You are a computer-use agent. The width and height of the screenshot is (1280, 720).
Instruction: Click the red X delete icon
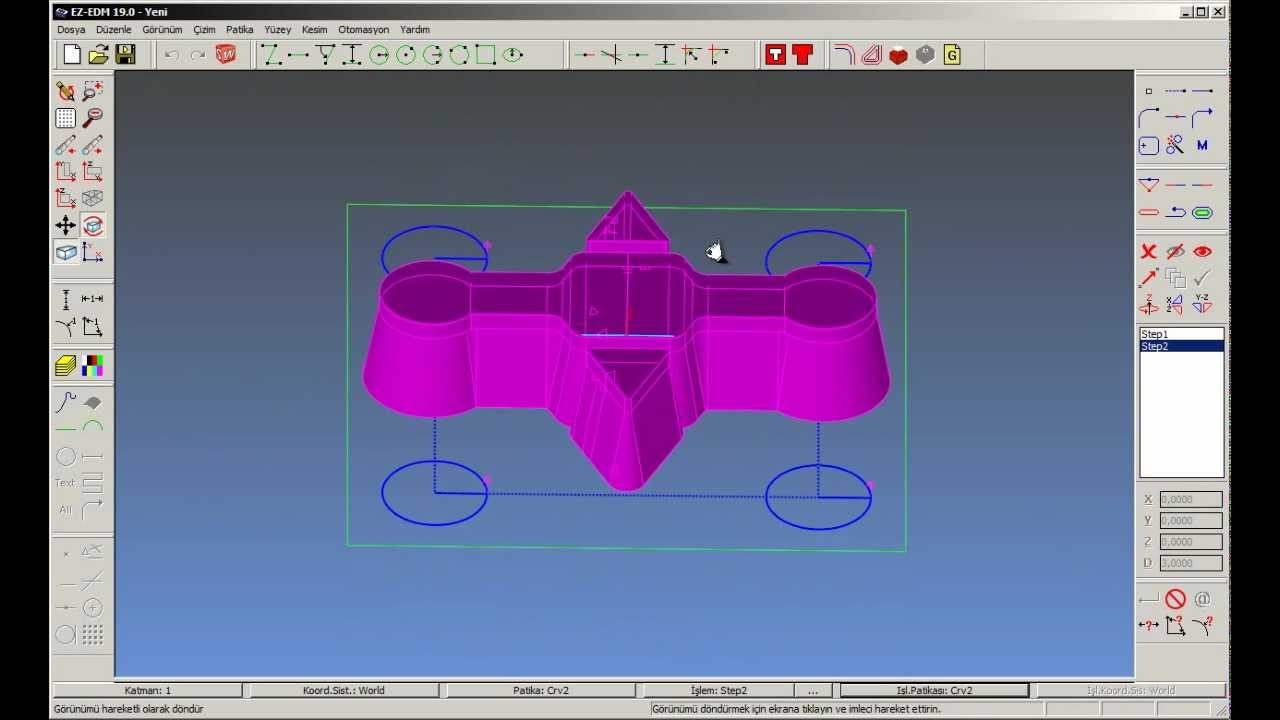1148,252
